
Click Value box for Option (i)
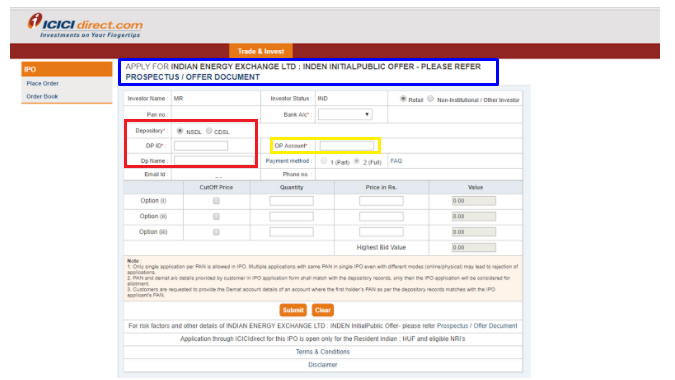tap(474, 201)
